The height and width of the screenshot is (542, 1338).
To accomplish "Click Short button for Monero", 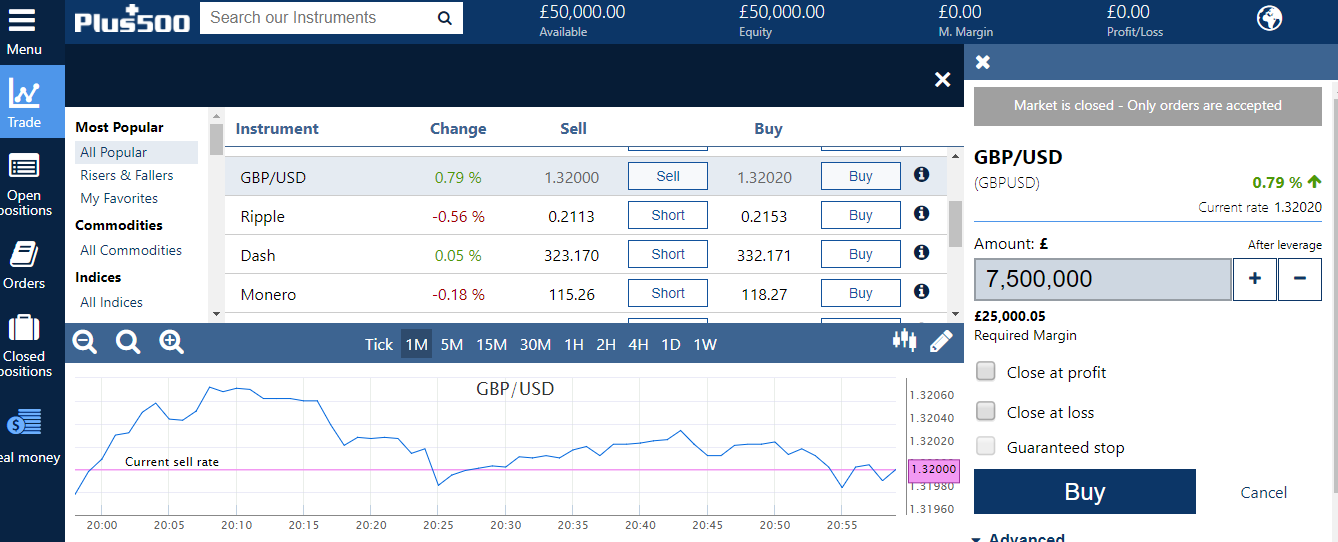I will (668, 293).
